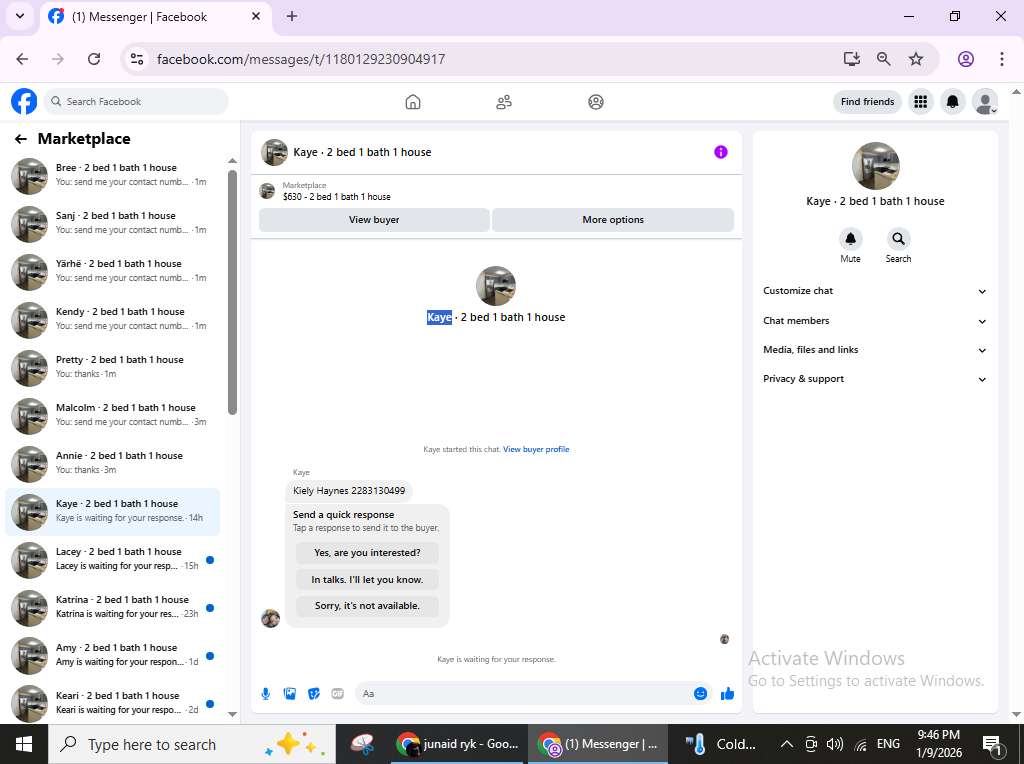The height and width of the screenshot is (764, 1024).
Task: Open install app icon in address bar
Action: 852,59
